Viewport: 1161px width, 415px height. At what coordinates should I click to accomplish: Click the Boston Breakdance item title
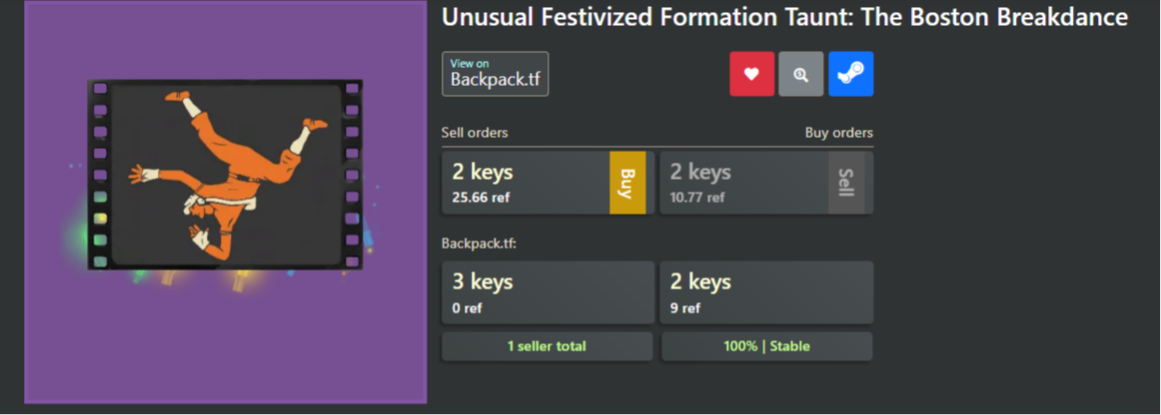(784, 18)
